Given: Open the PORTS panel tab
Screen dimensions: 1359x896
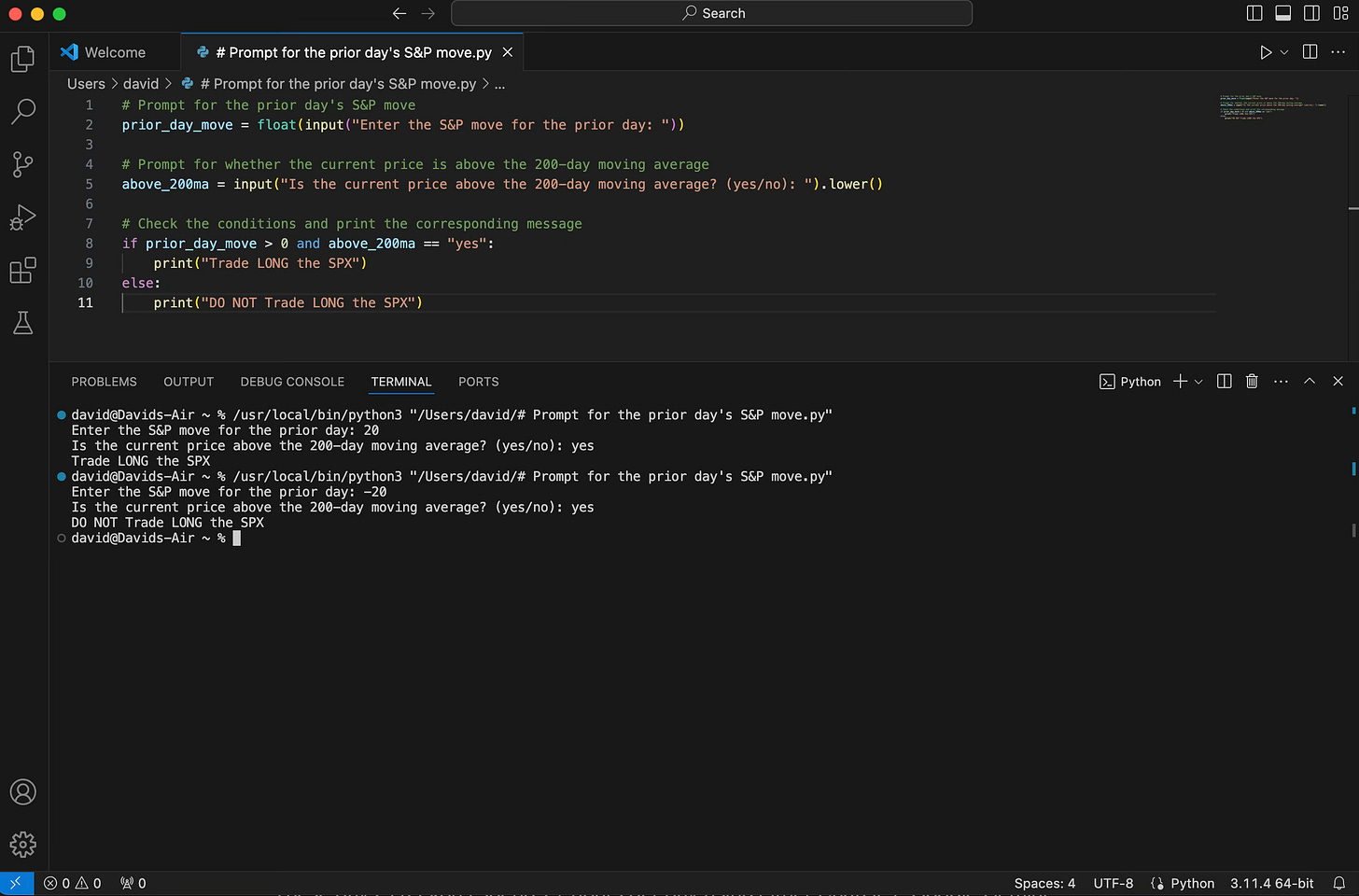Looking at the screenshot, I should coord(479,382).
